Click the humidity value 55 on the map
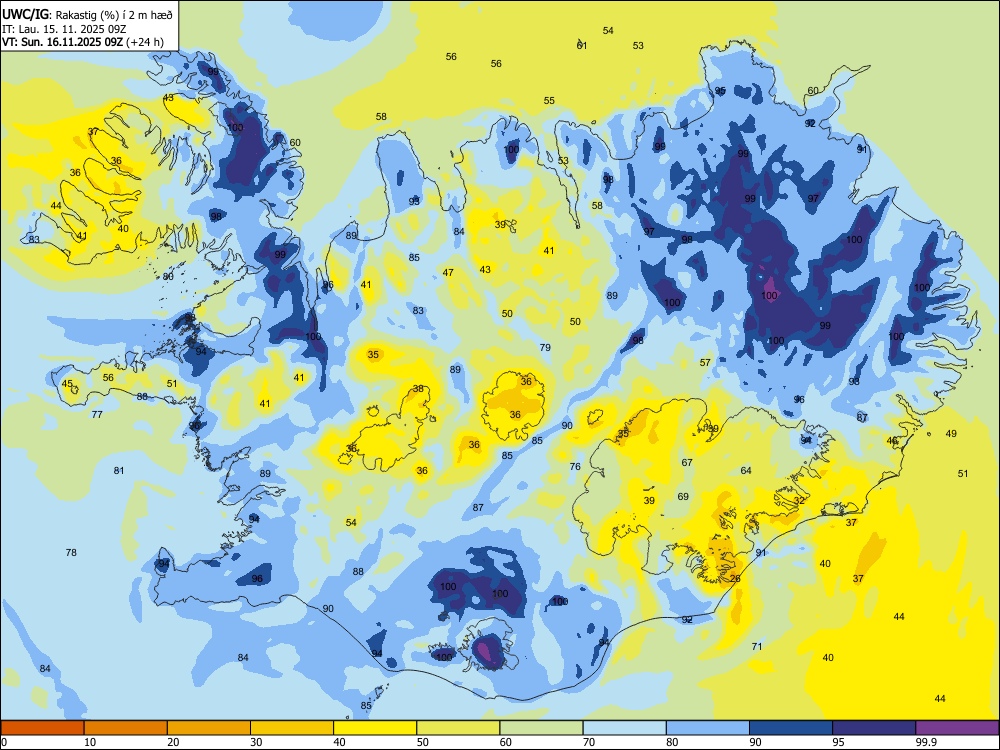This screenshot has height=750, width=1000. [x=549, y=101]
